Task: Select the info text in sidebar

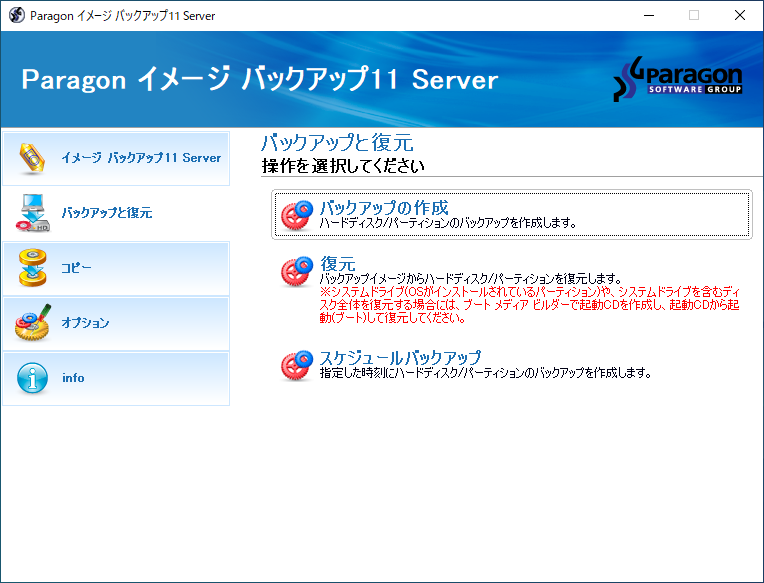Action: pyautogui.click(x=73, y=378)
